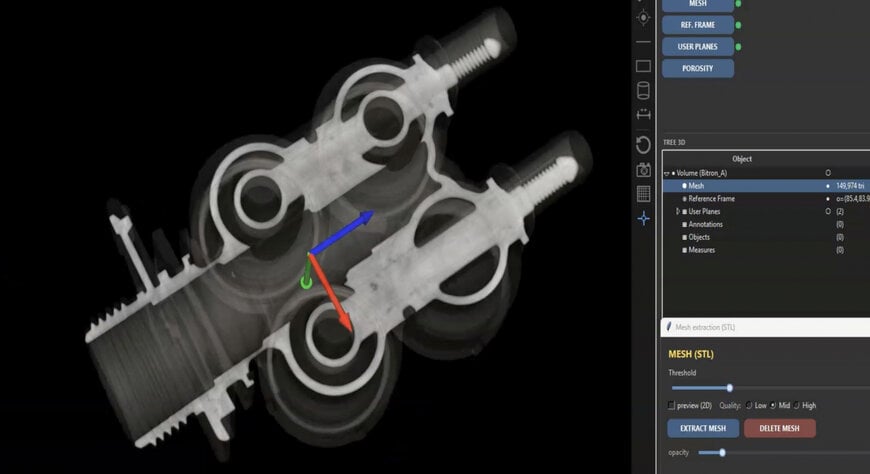Viewport: 870px width, 474px height.
Task: Click the blue axes crosshair icon
Action: coord(643,219)
